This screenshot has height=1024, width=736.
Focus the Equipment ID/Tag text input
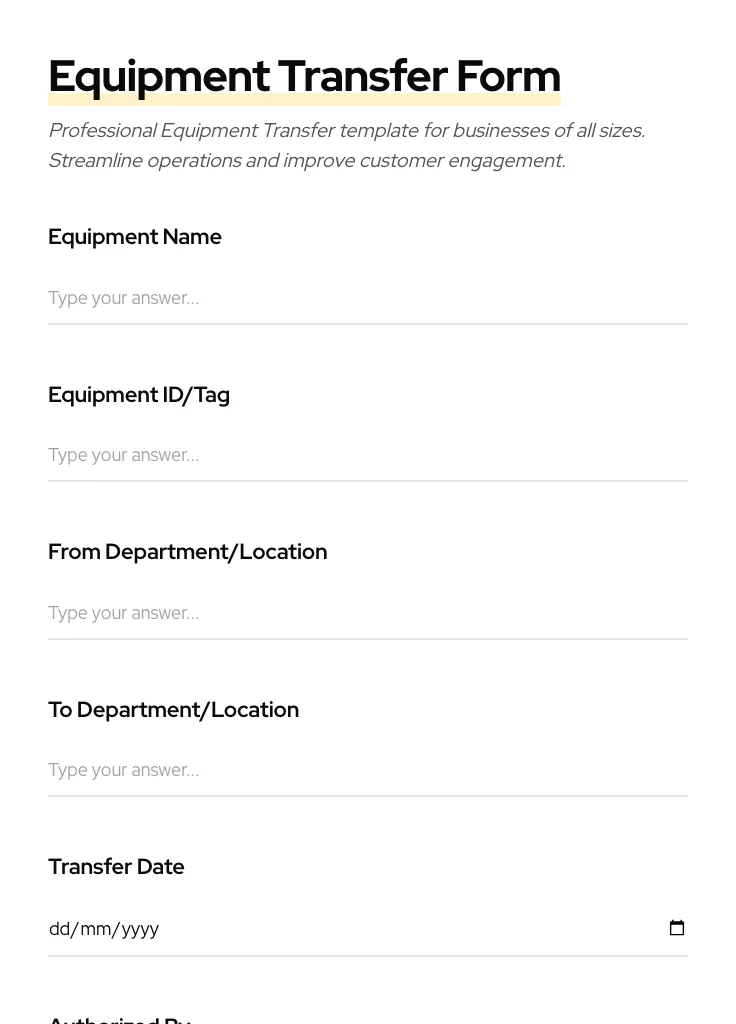[x=367, y=456]
